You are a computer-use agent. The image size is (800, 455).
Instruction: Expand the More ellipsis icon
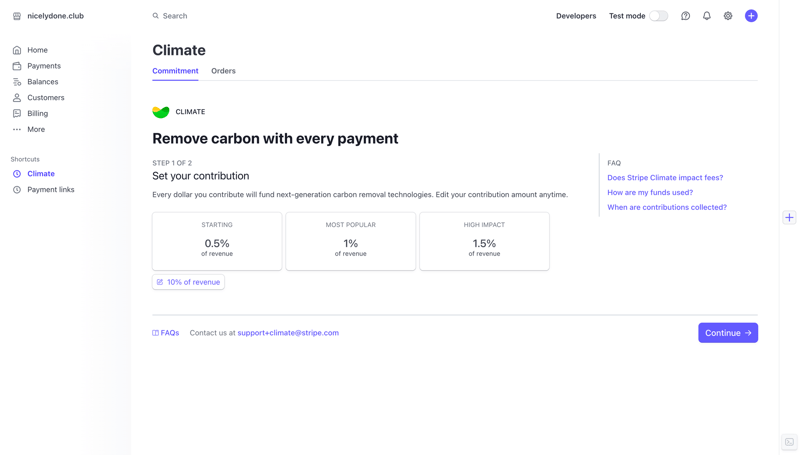[17, 129]
